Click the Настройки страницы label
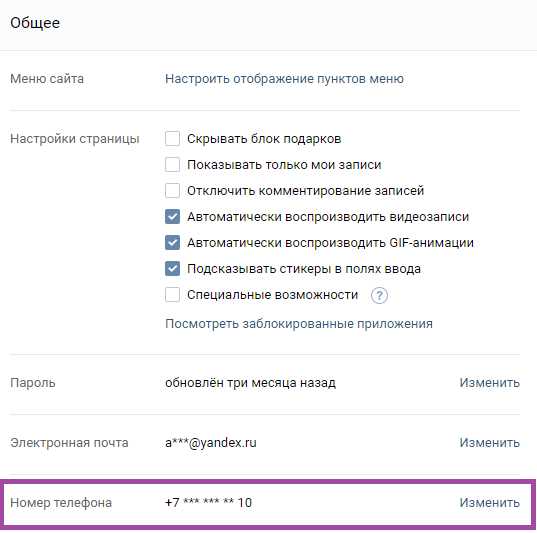 click(x=75, y=139)
